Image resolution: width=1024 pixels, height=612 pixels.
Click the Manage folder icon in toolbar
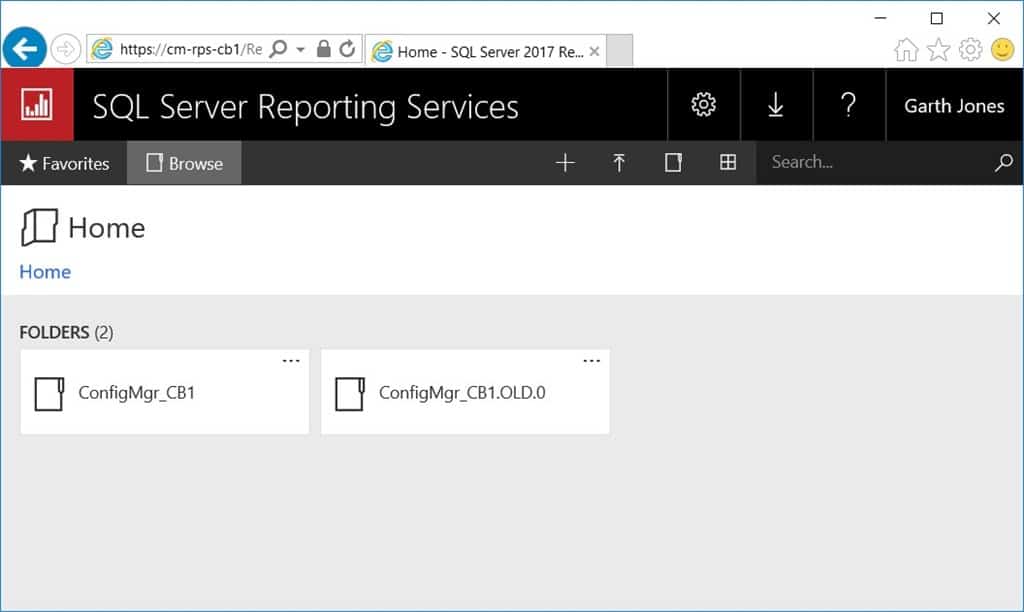[673, 163]
